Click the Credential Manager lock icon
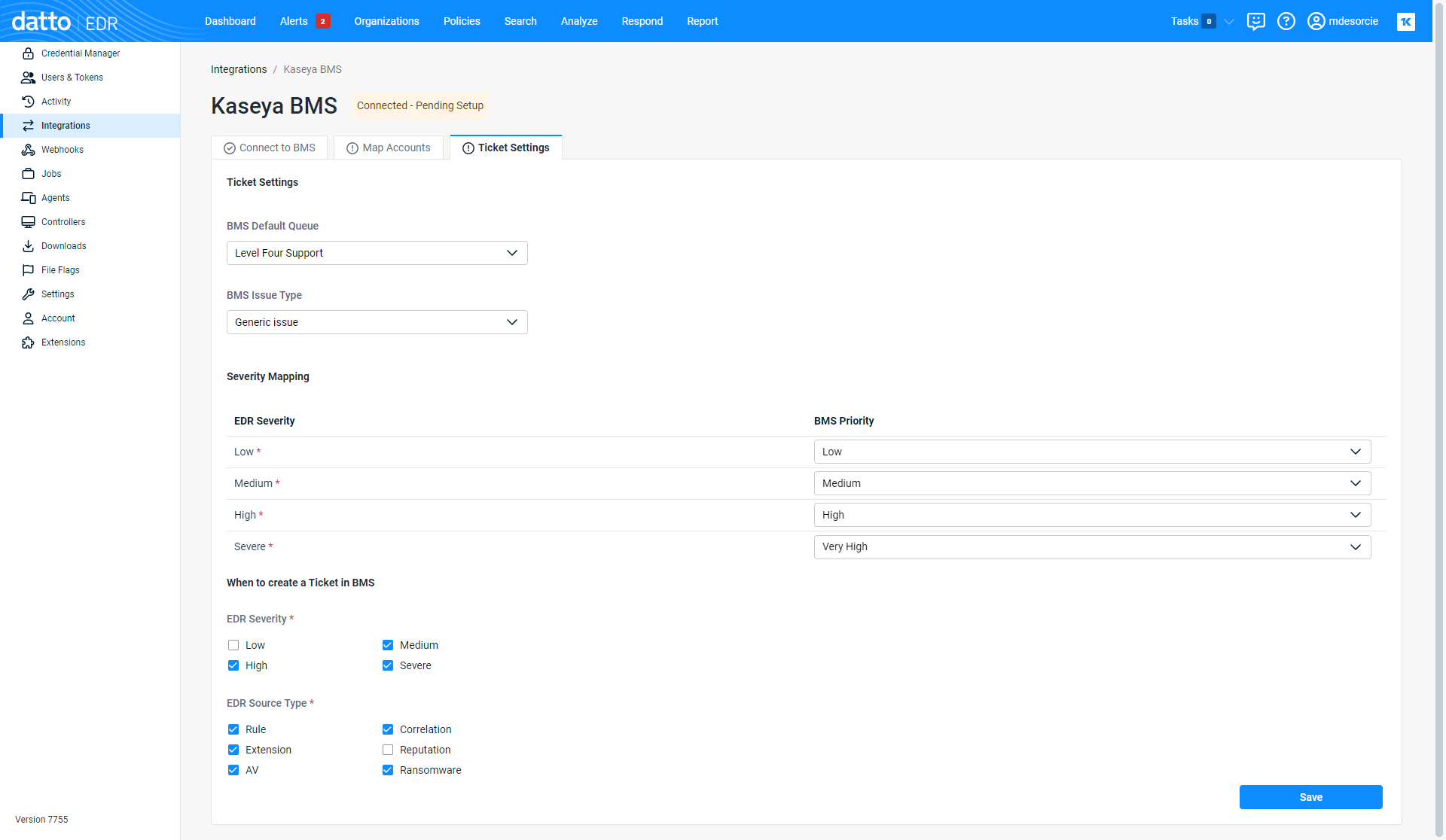 28,53
